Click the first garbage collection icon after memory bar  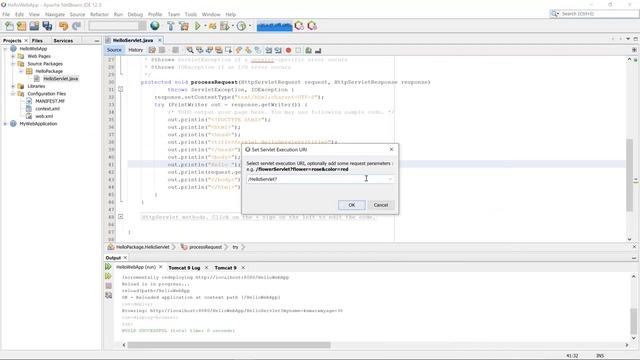point(299,26)
